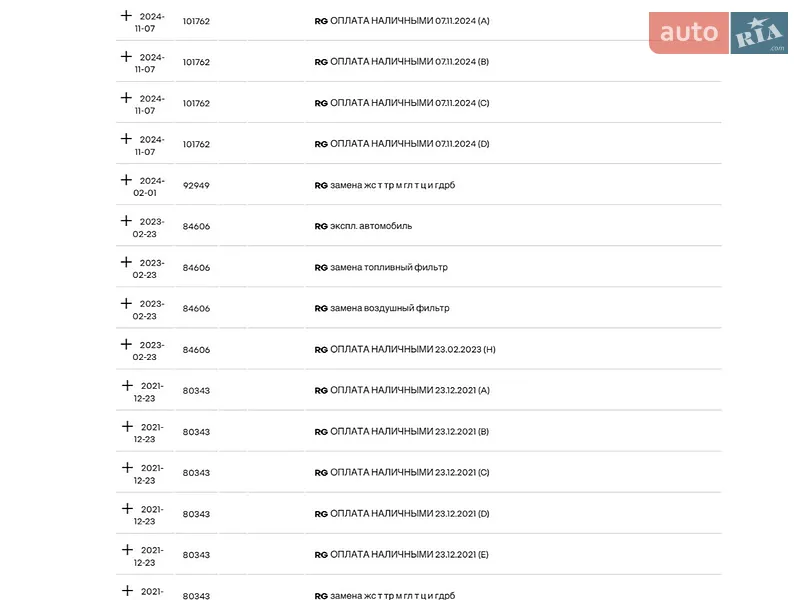Select the экспл. автомобиль entry text

(371, 226)
